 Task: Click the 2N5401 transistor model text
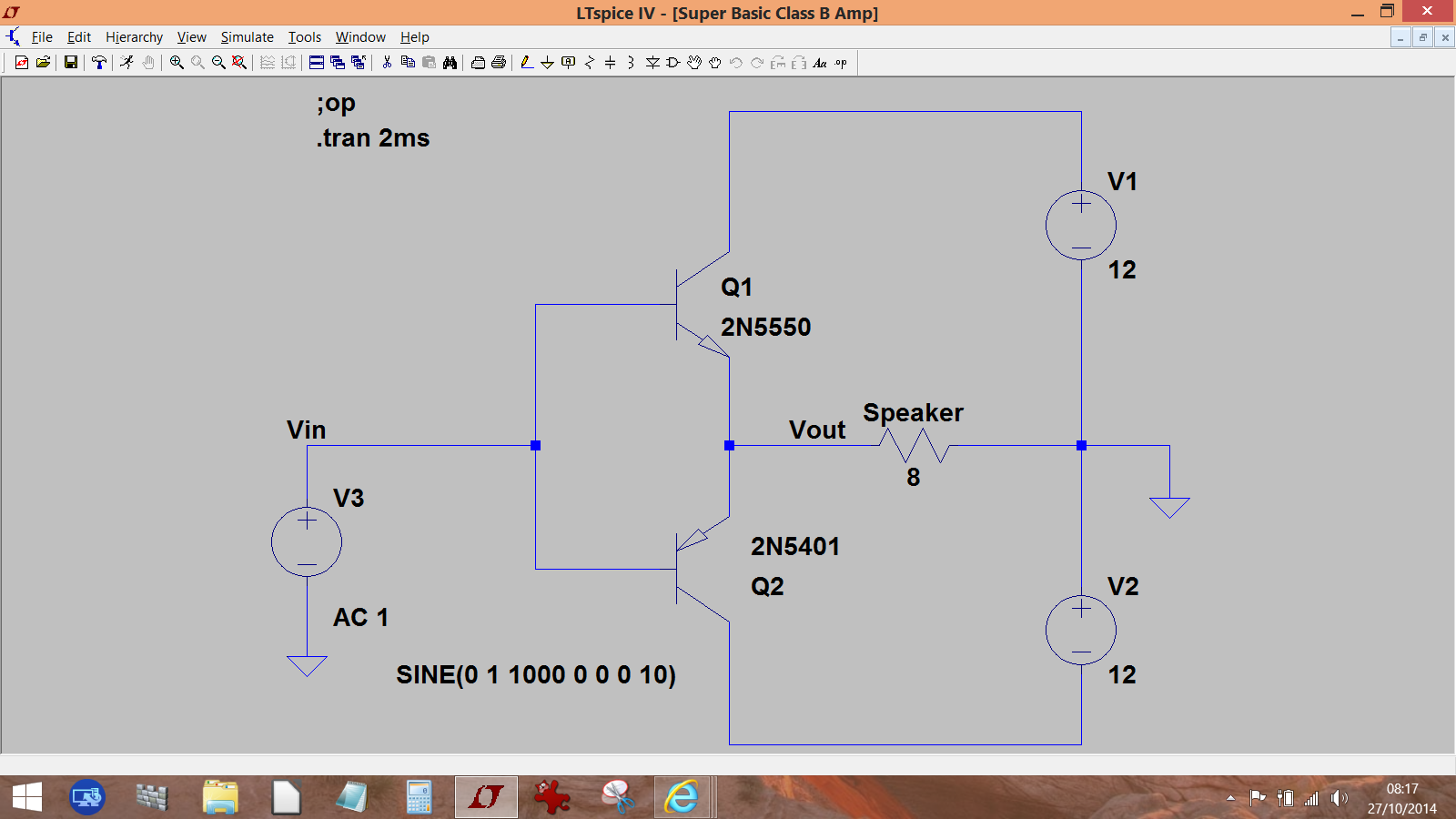(794, 547)
